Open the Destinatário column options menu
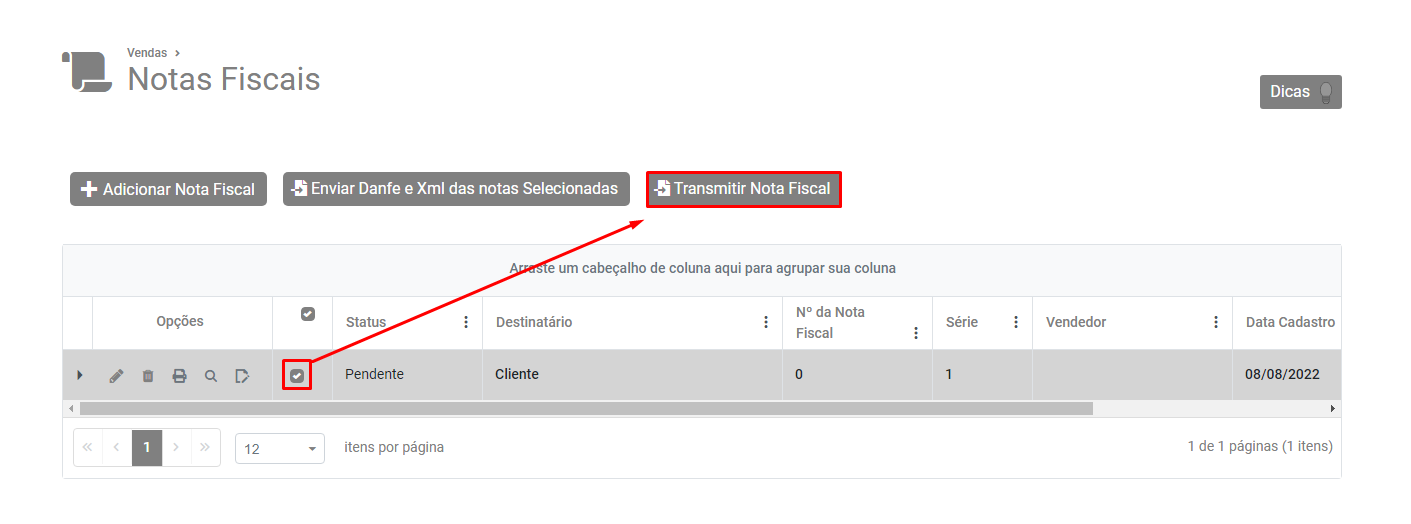 point(766,322)
